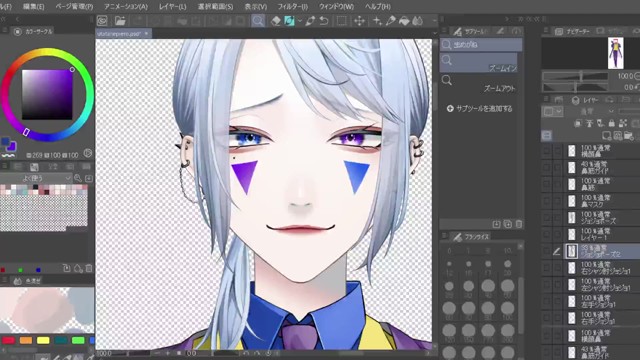Click the copy sub tool icon beside trash

tap(507, 224)
